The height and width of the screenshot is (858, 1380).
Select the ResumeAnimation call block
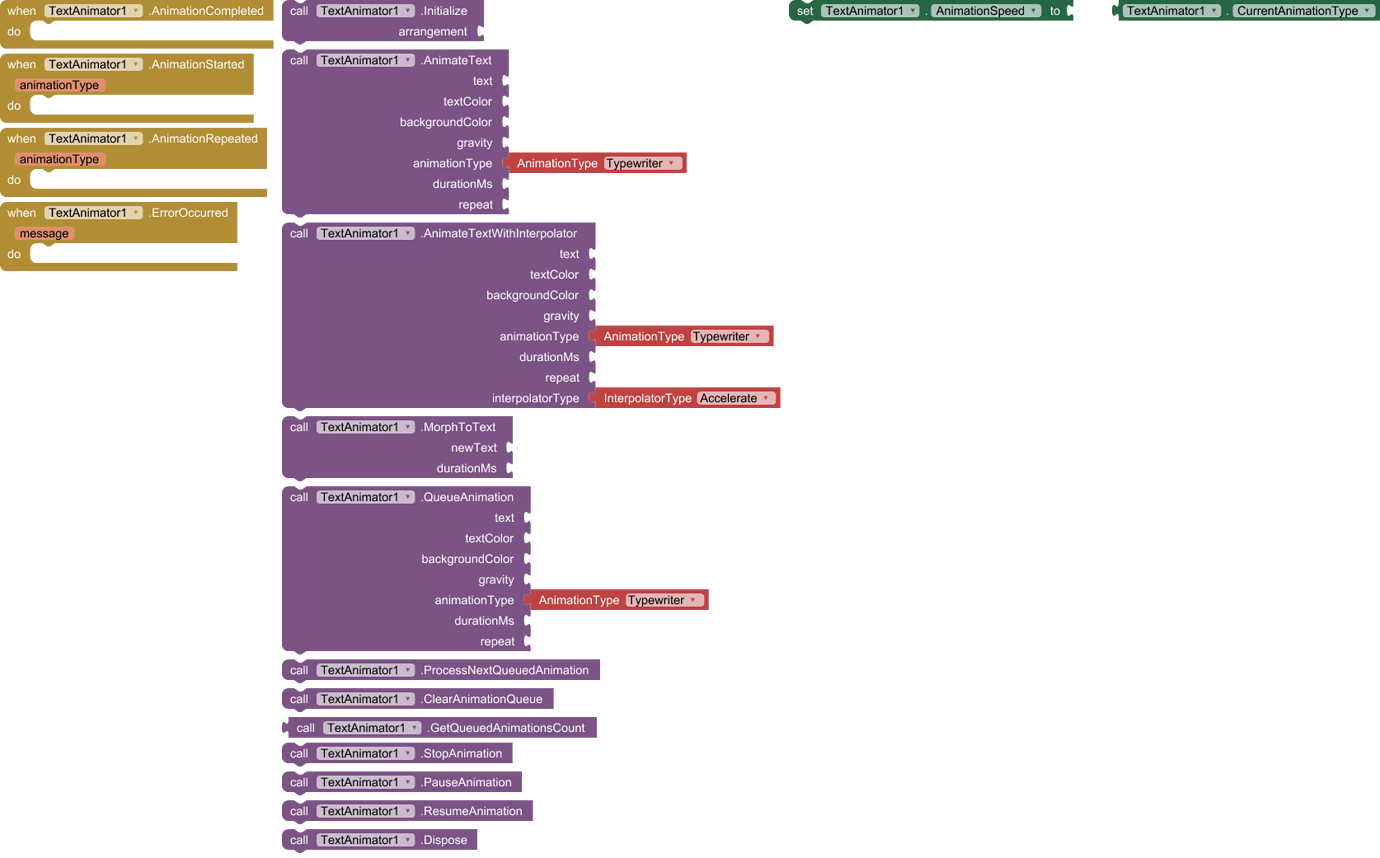(470, 811)
